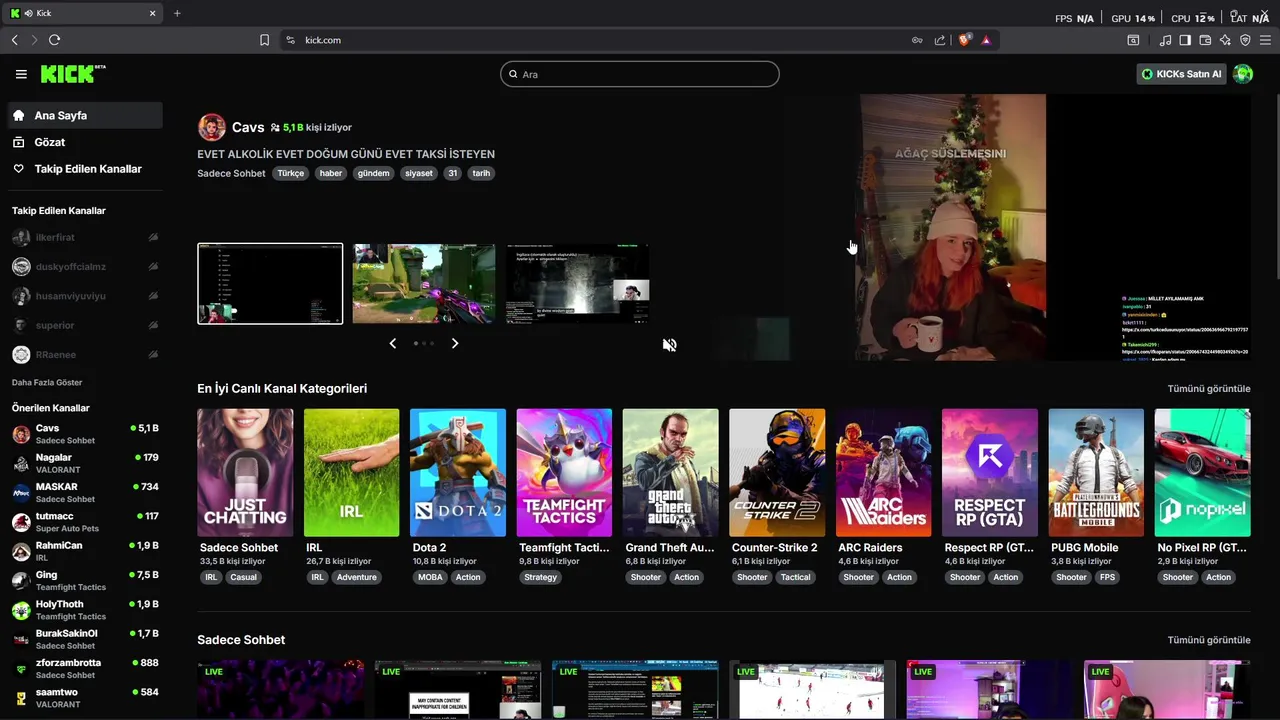The height and width of the screenshot is (720, 1280).
Task: Toggle notifications for ilkerfirat channel
Action: click(x=153, y=238)
